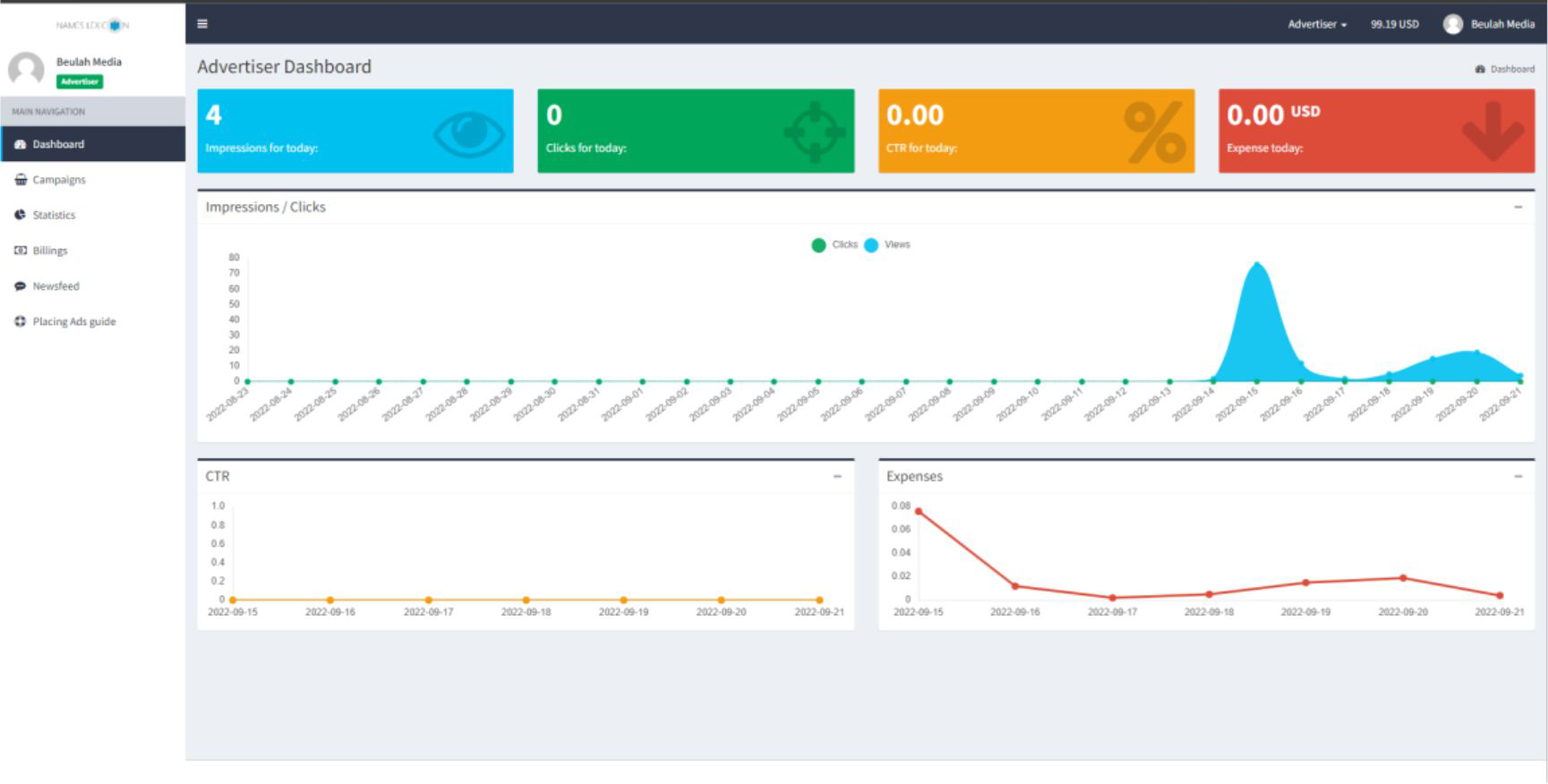The width and height of the screenshot is (1548, 784).
Task: Open Statistics in sidebar navigation
Action: 93,215
